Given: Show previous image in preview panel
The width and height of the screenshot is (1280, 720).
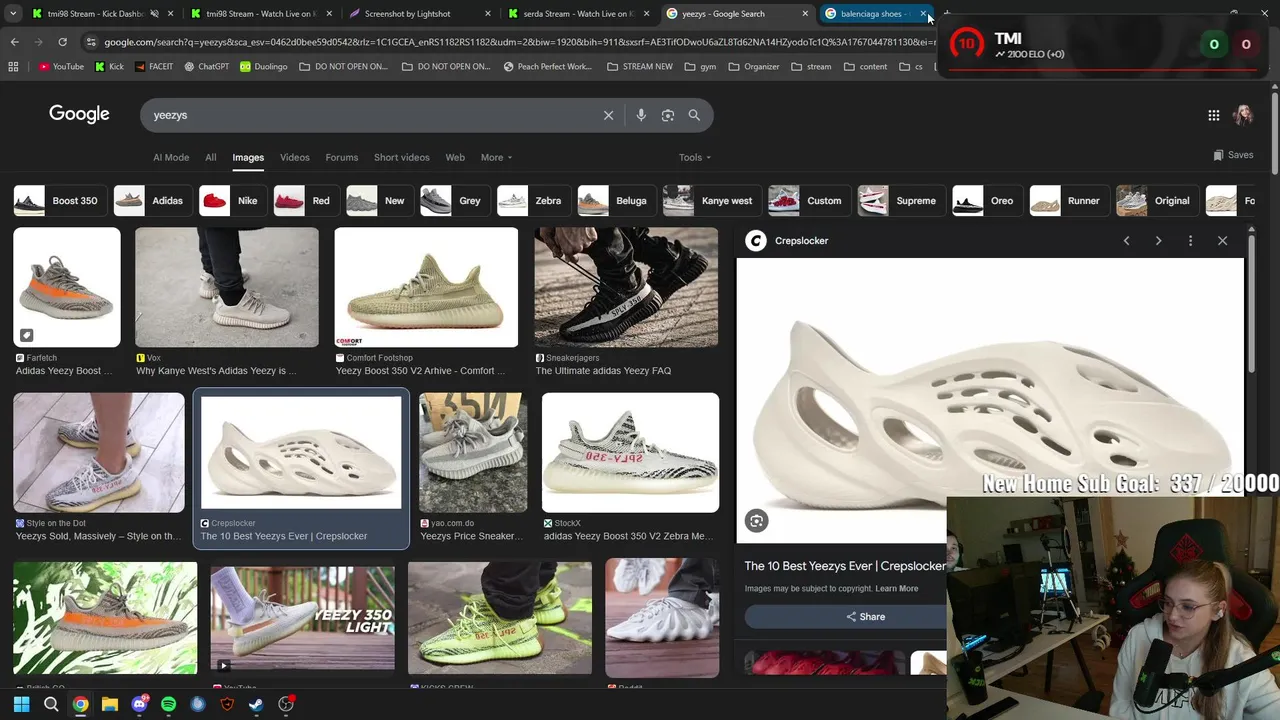Looking at the screenshot, I should coord(1126,241).
